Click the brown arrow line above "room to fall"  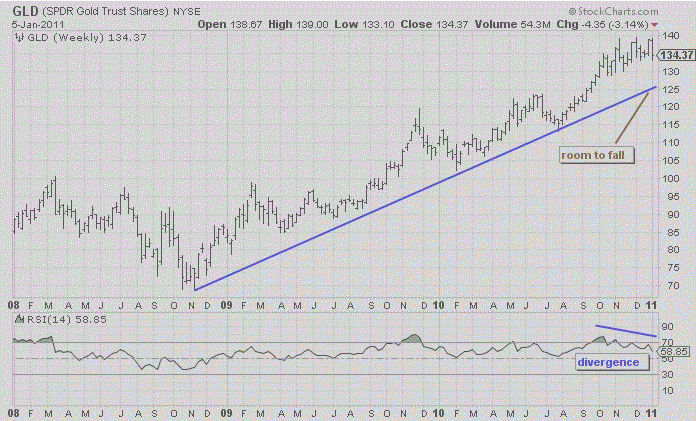632,118
